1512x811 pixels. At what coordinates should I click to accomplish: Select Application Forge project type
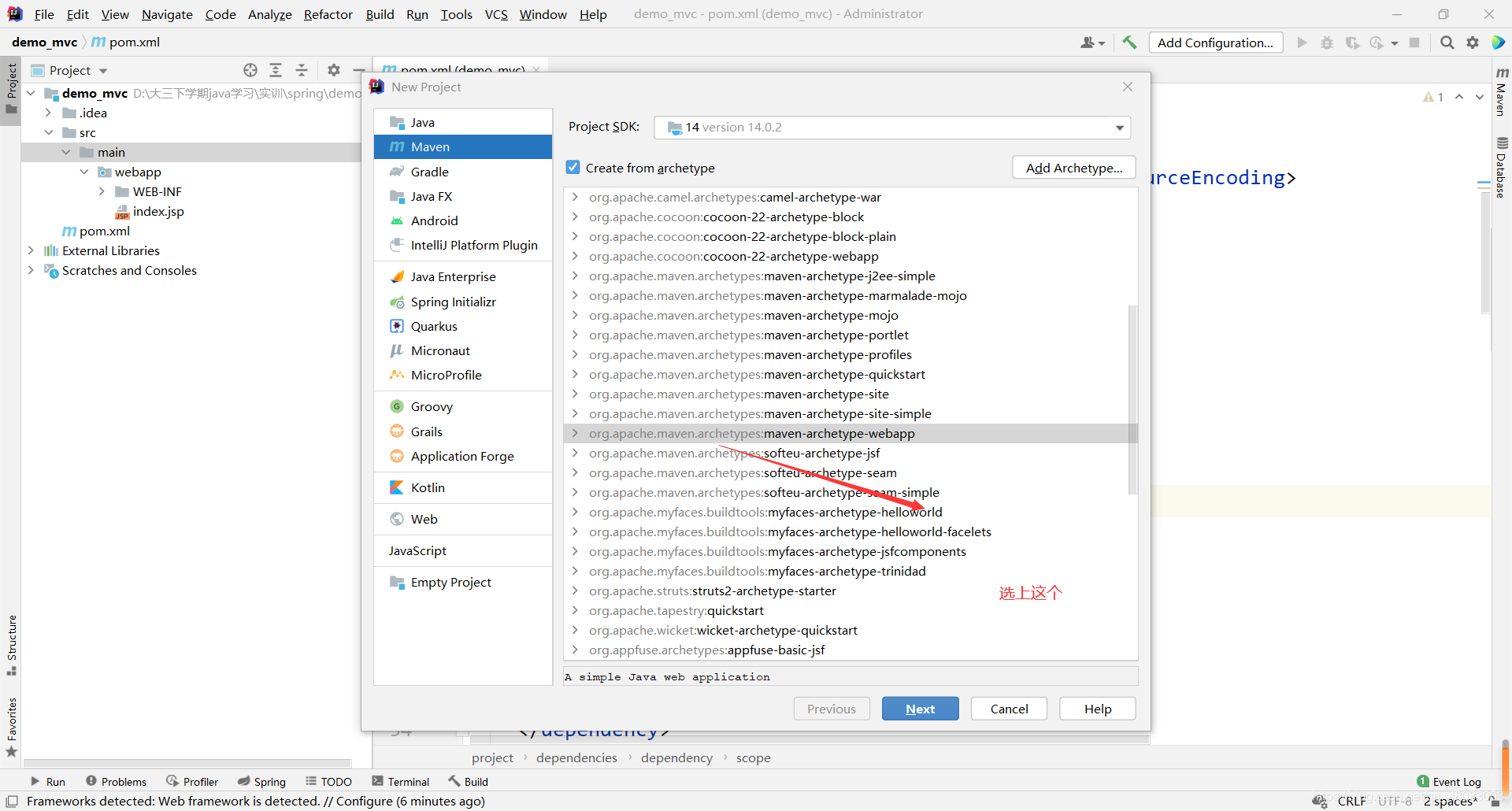pos(463,456)
